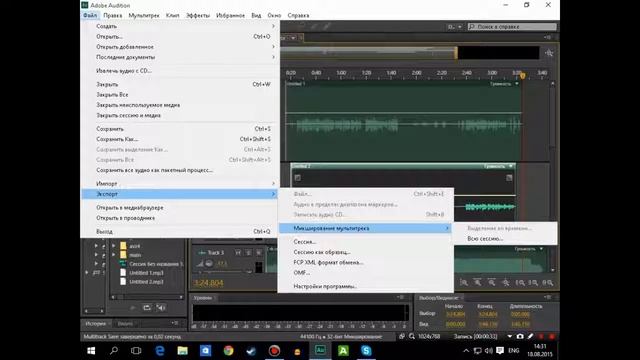Screen dimensions: 640x360
Task: Click the volume icon in the system tray
Action: pos(488,351)
